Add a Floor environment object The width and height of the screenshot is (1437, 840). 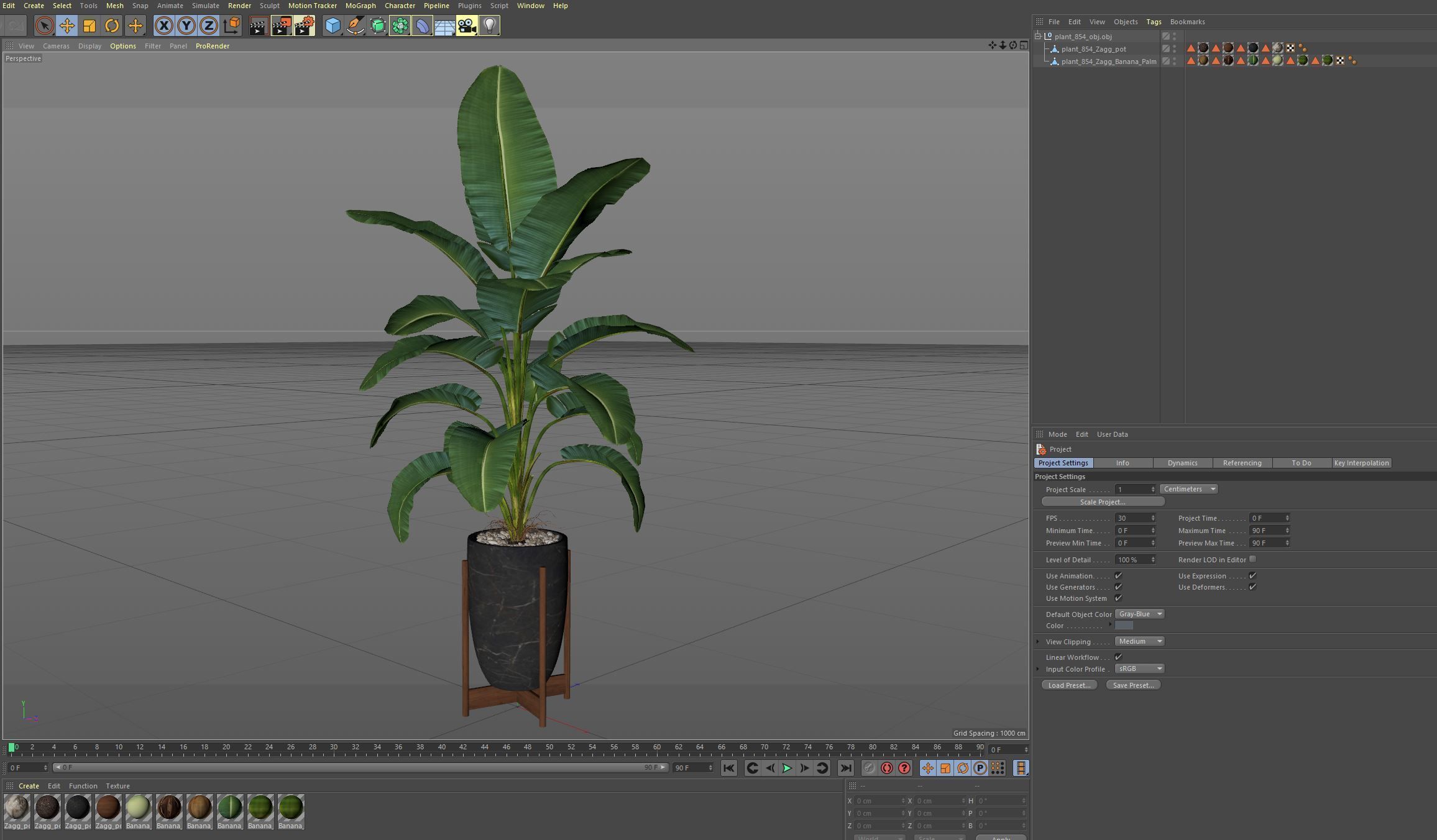pyautogui.click(x=444, y=25)
